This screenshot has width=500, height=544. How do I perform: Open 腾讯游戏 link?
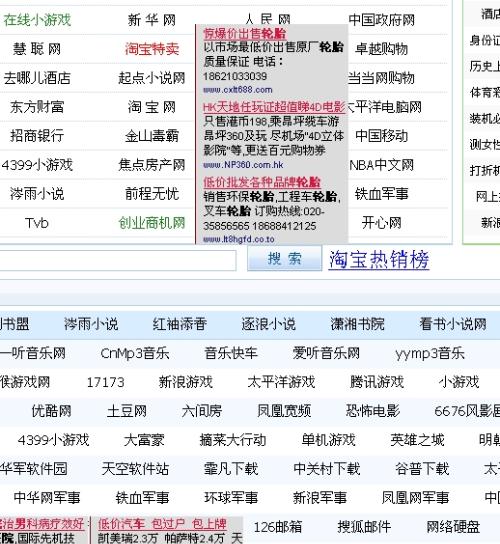[x=377, y=382]
